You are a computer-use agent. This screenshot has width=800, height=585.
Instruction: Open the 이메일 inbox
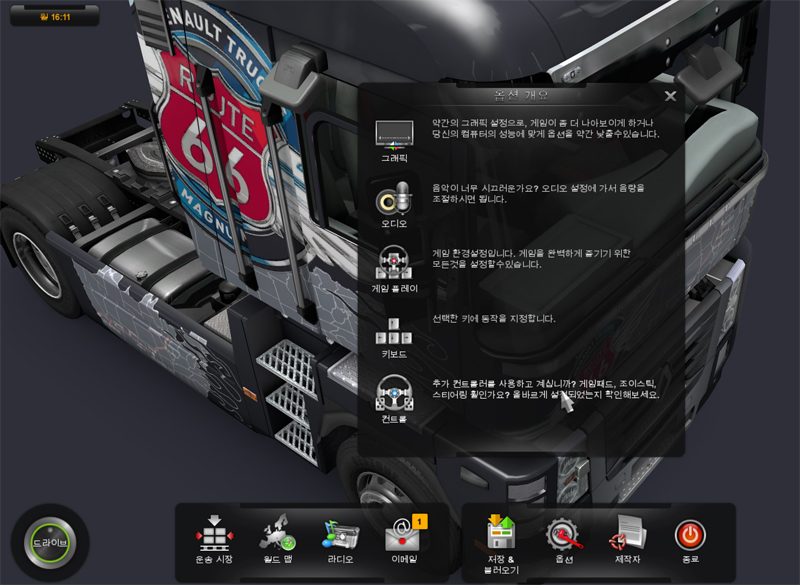point(404,538)
